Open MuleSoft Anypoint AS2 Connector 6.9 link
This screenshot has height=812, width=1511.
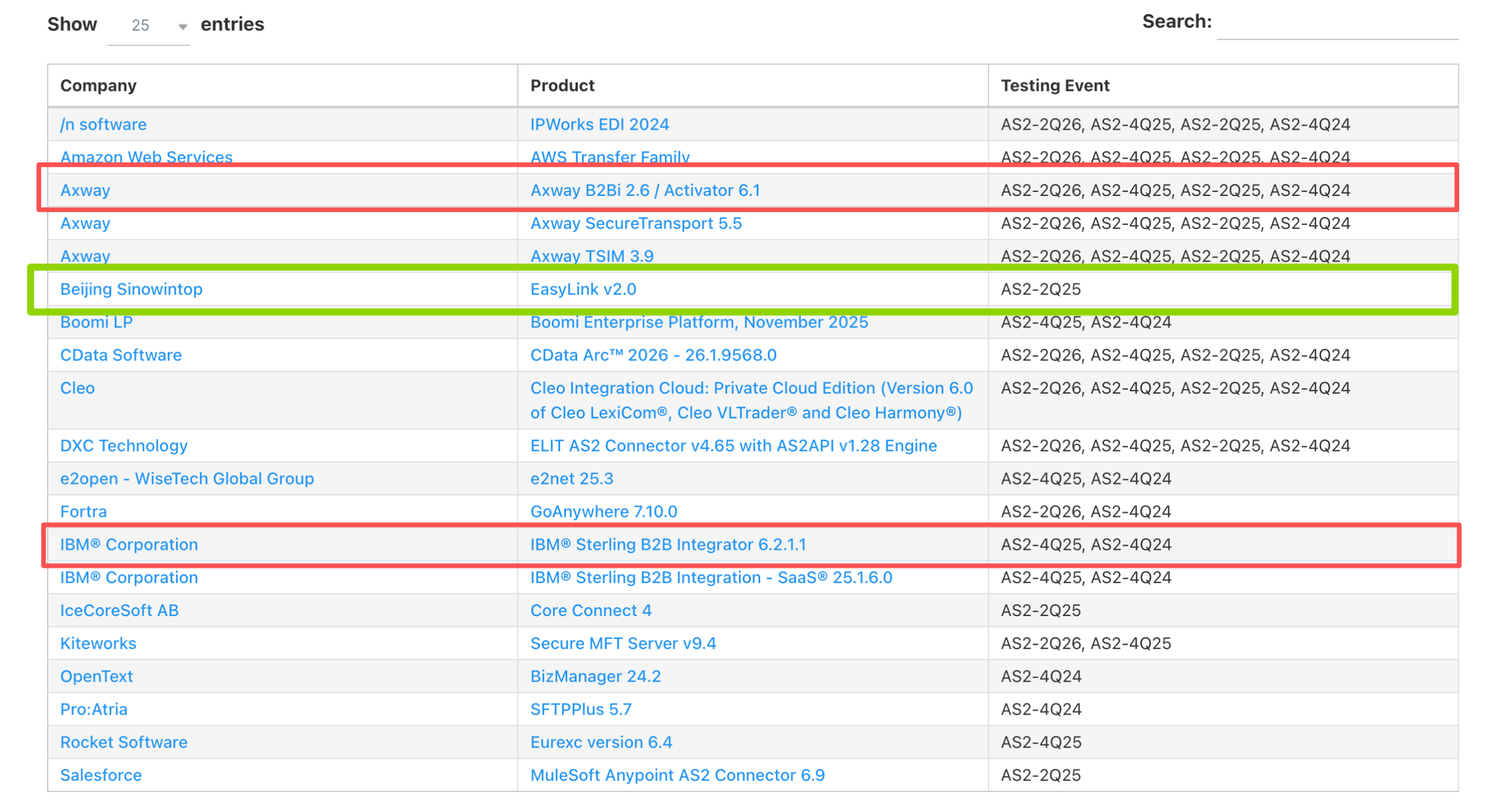(678, 777)
